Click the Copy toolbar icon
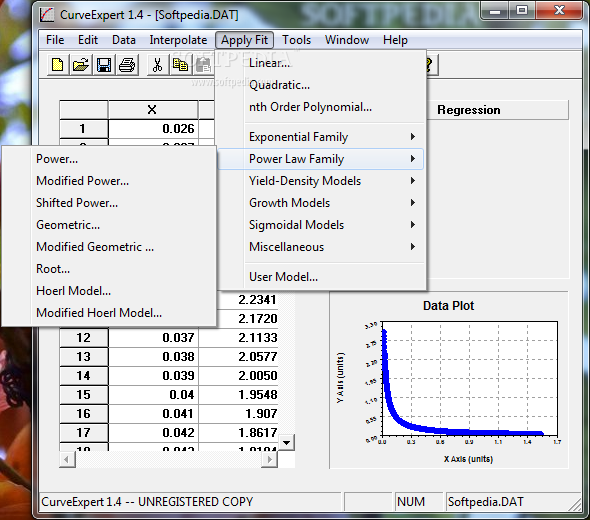 (181, 65)
